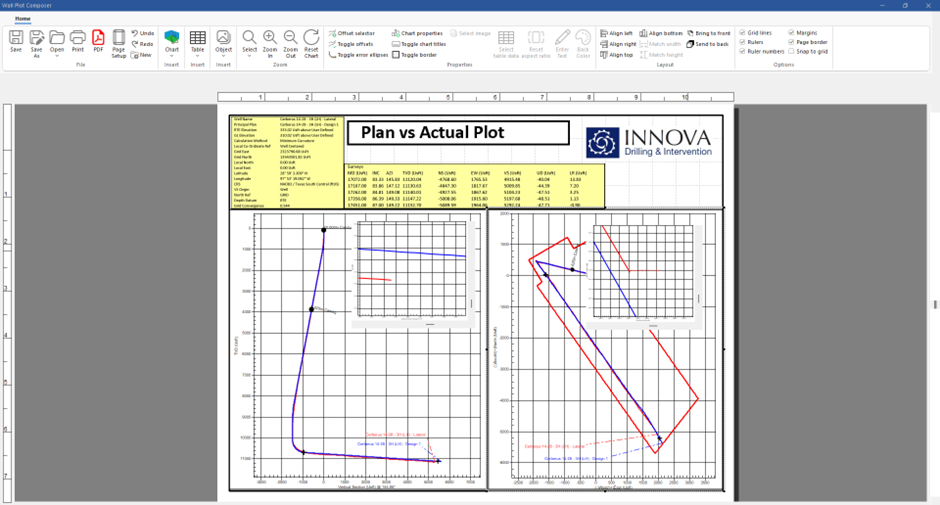
Task: Bring selected object to front
Action: (x=709, y=33)
